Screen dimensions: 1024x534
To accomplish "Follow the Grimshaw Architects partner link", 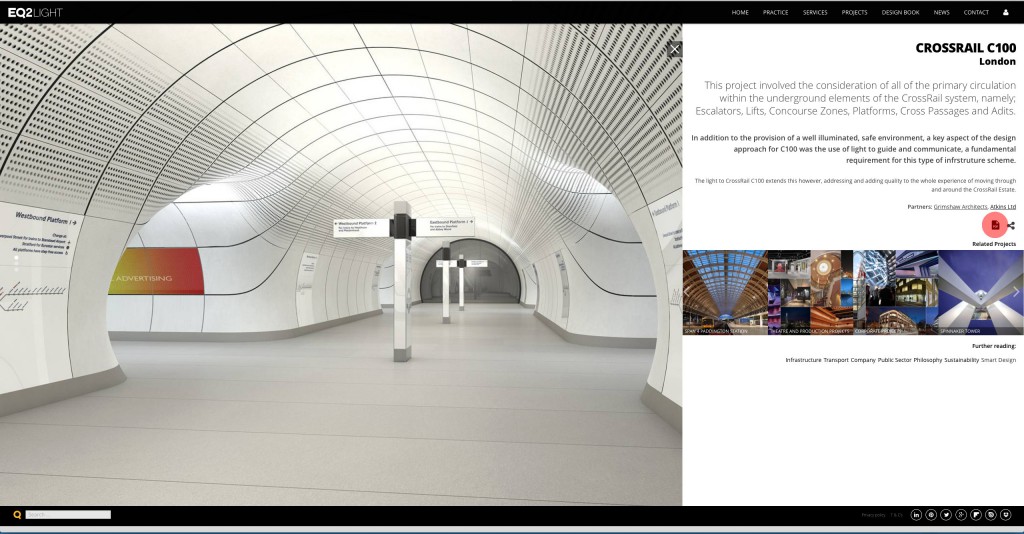I will tap(960, 206).
